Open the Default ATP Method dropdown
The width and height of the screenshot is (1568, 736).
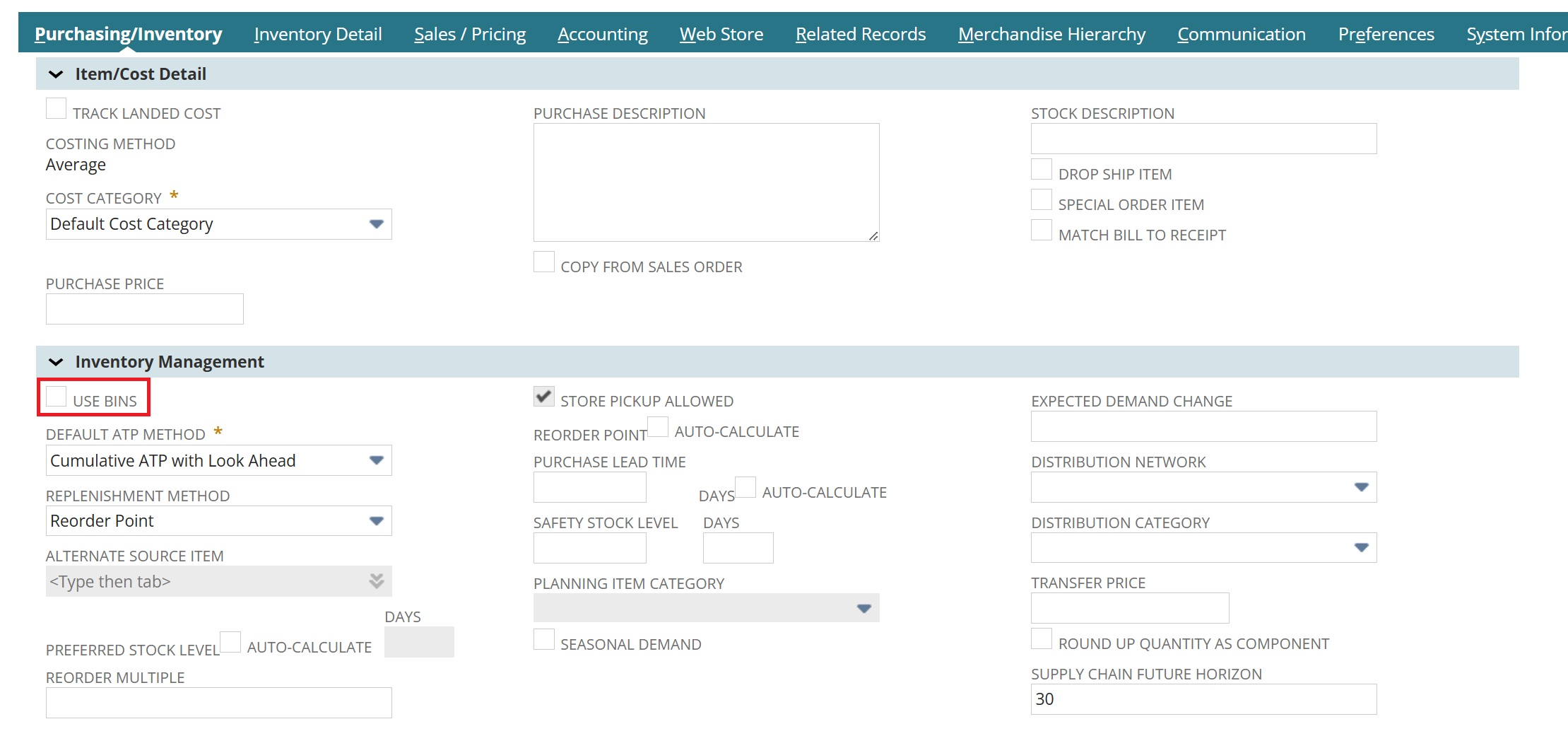pyautogui.click(x=376, y=461)
